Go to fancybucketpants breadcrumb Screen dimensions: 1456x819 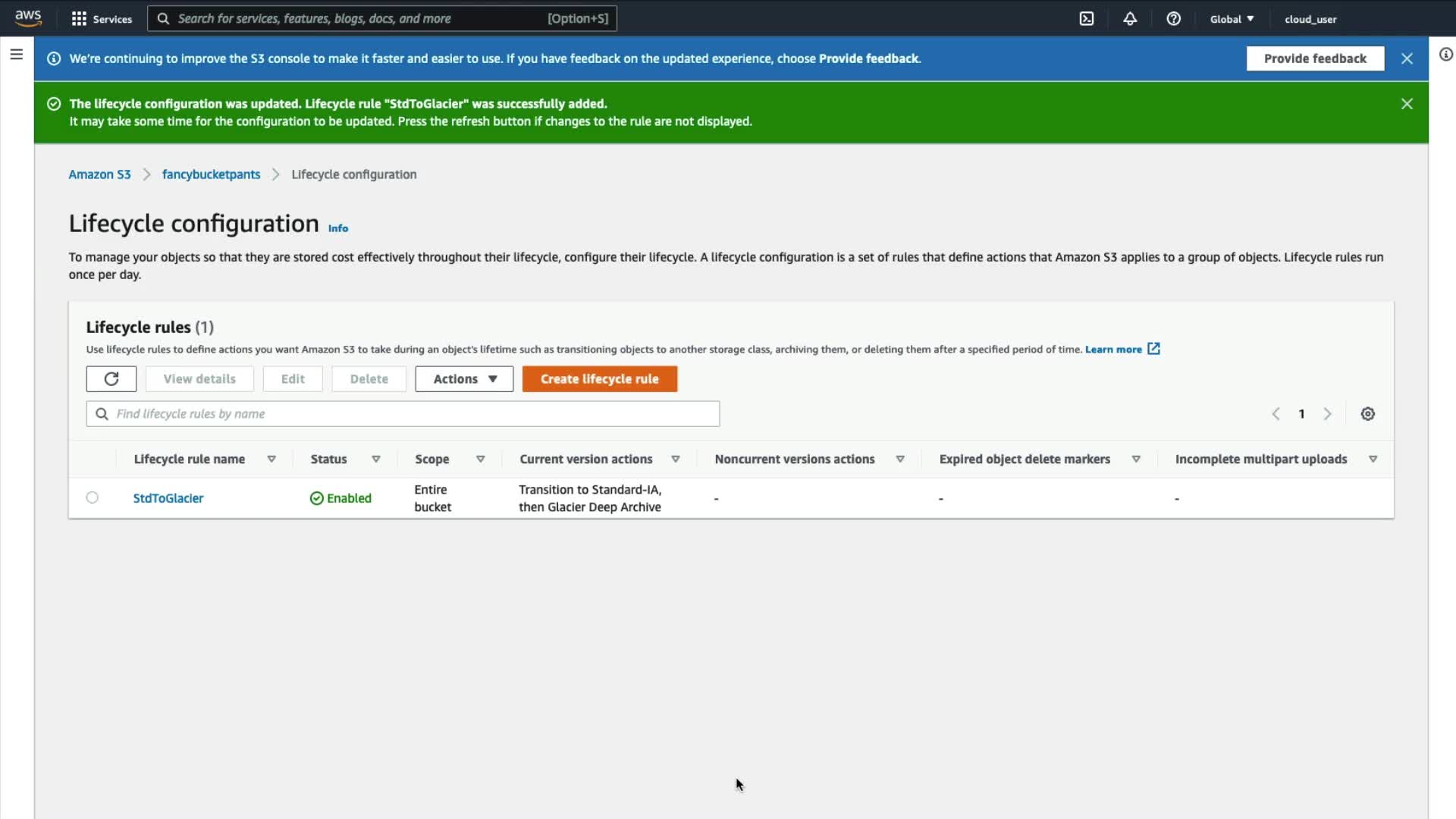pyautogui.click(x=211, y=174)
